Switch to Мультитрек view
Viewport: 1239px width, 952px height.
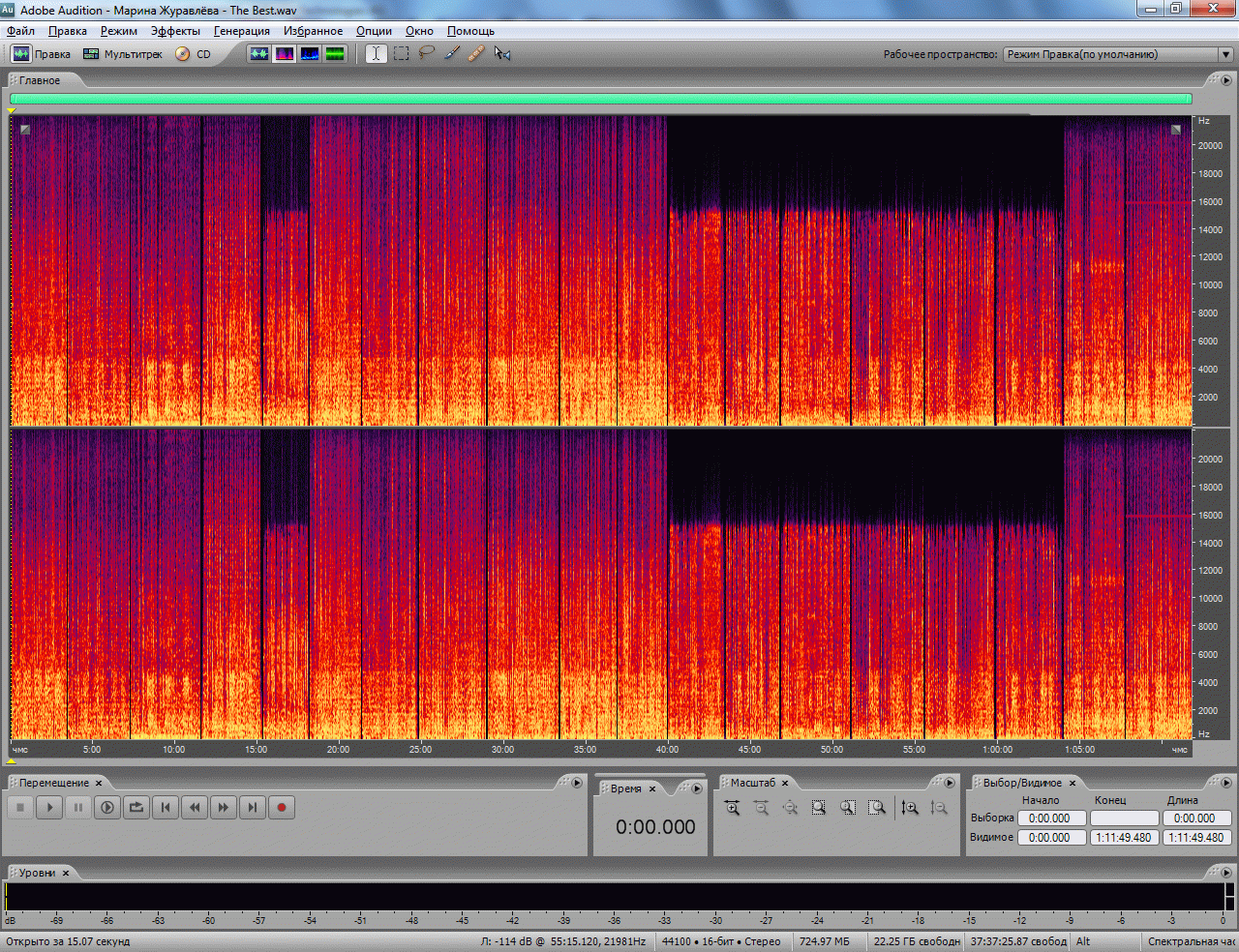click(x=123, y=54)
